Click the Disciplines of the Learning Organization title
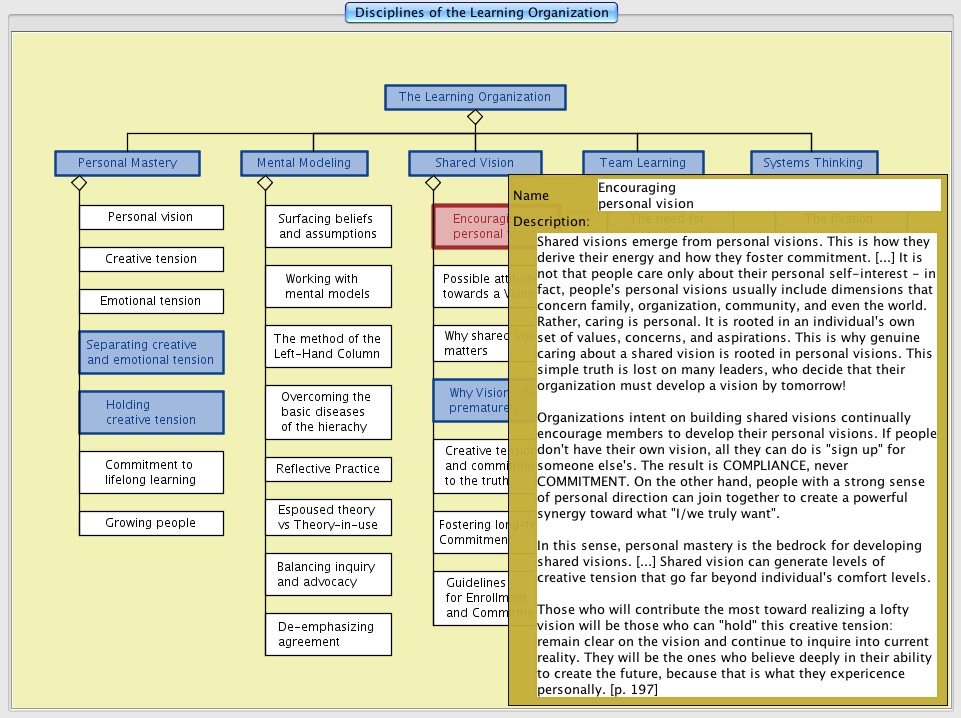 tap(481, 13)
